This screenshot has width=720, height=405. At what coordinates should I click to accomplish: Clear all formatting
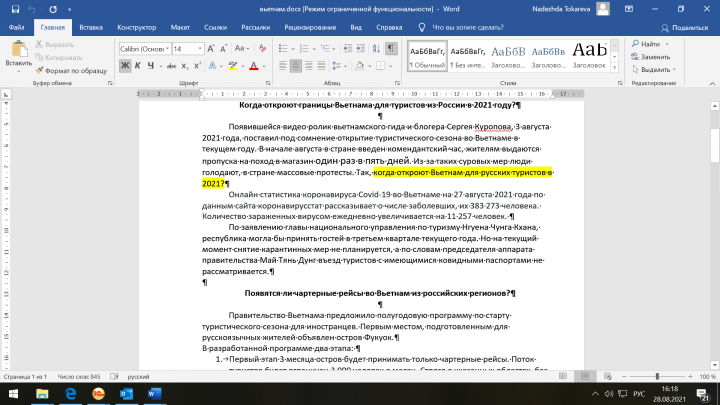pyautogui.click(x=262, y=49)
